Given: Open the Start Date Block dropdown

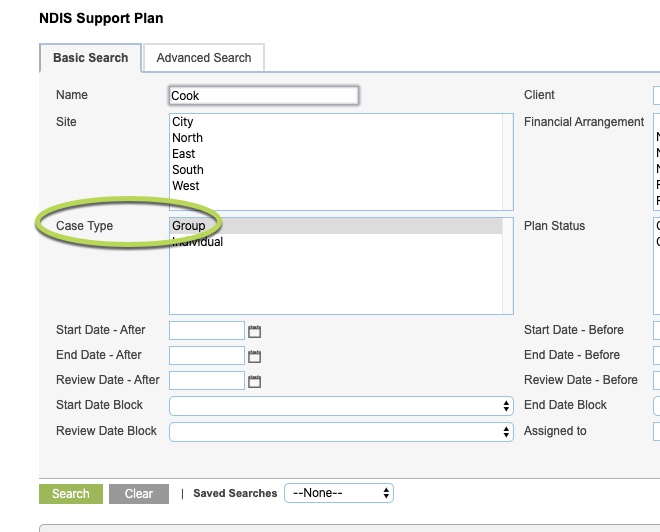Looking at the screenshot, I should 341,406.
